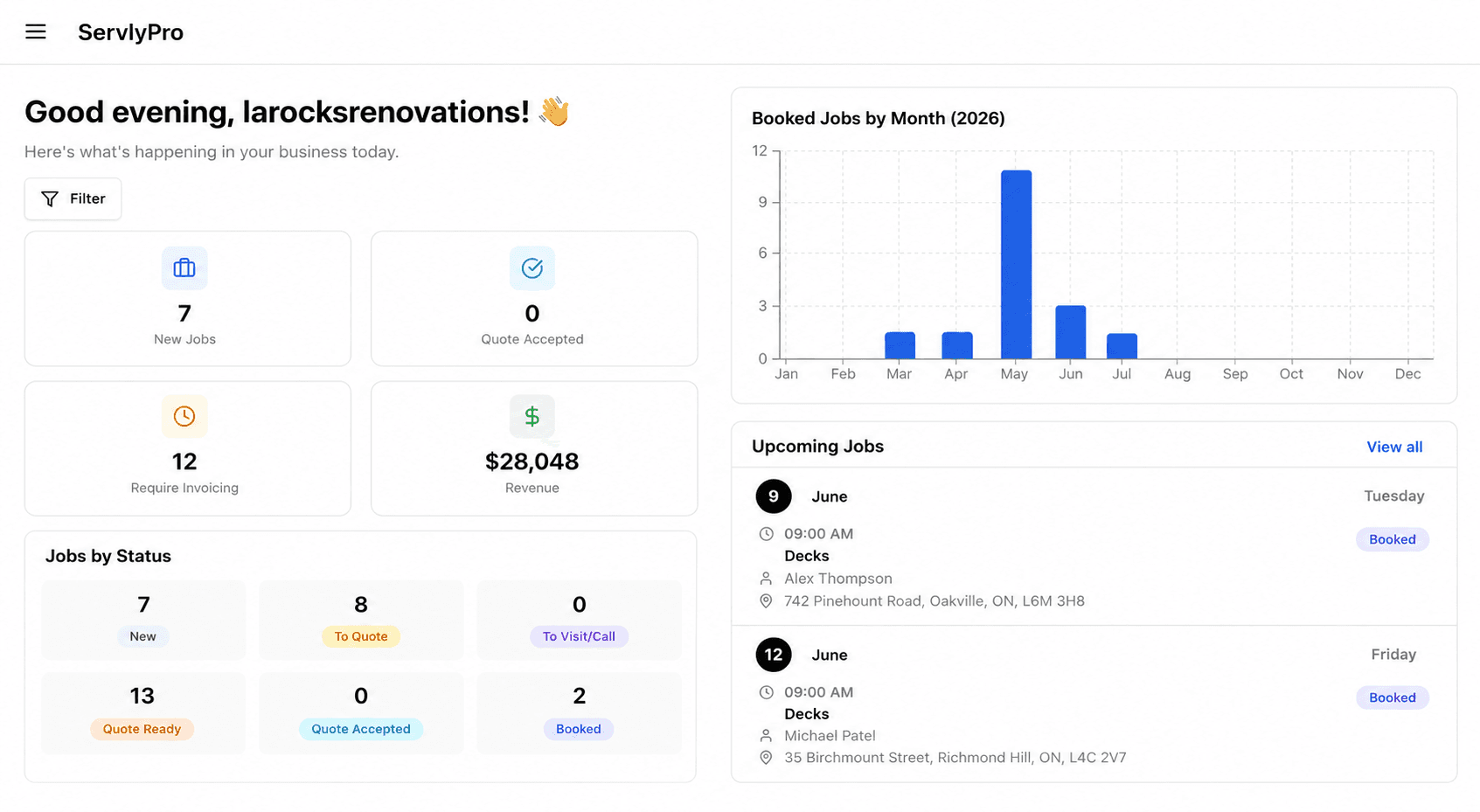Image resolution: width=1480 pixels, height=812 pixels.
Task: Click View all in Upcoming Jobs
Action: point(1394,447)
